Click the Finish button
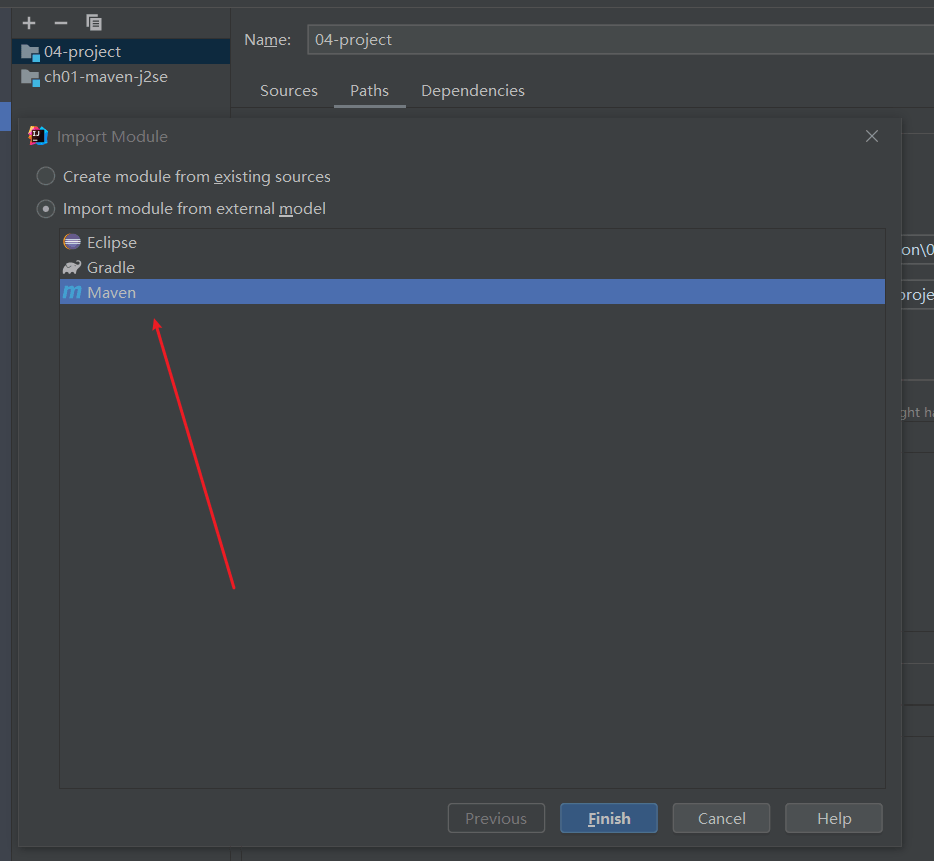 point(609,818)
